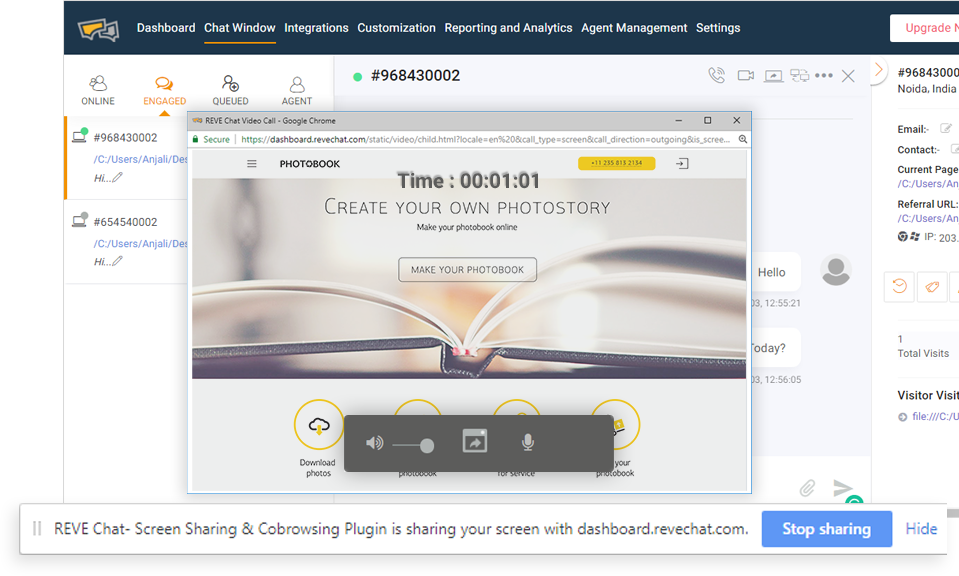Open the Integrations menu
Image resolution: width=959 pixels, height=576 pixels.
[x=316, y=28]
